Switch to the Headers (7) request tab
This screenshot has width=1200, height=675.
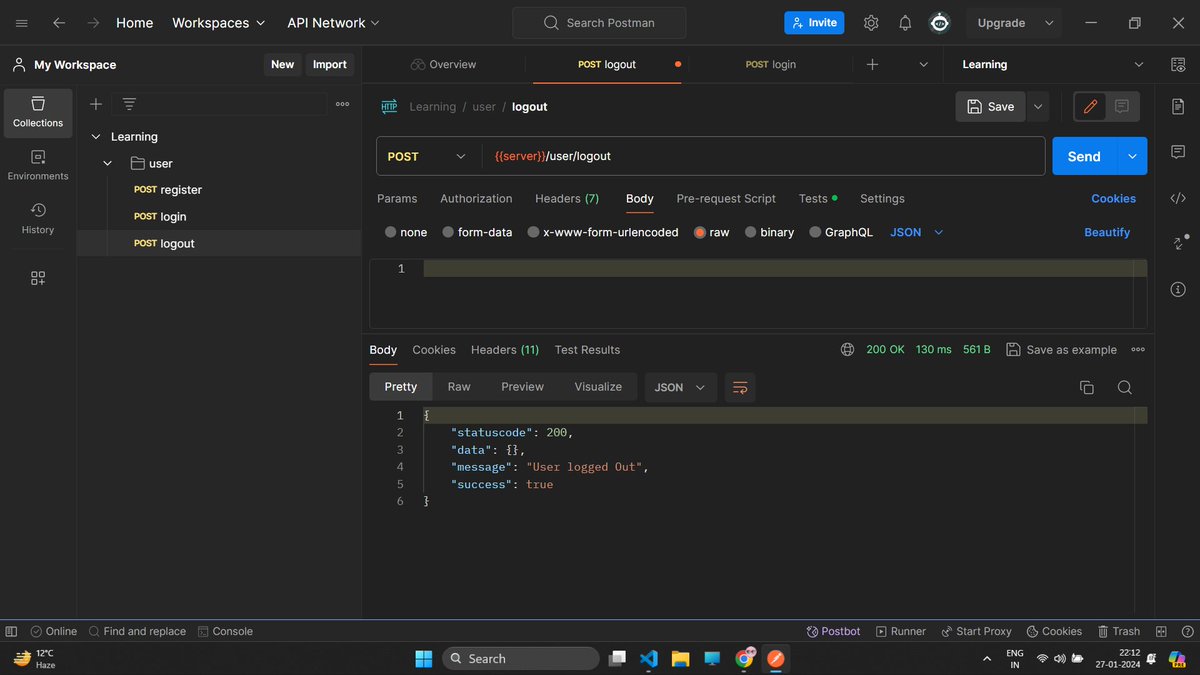pos(567,198)
